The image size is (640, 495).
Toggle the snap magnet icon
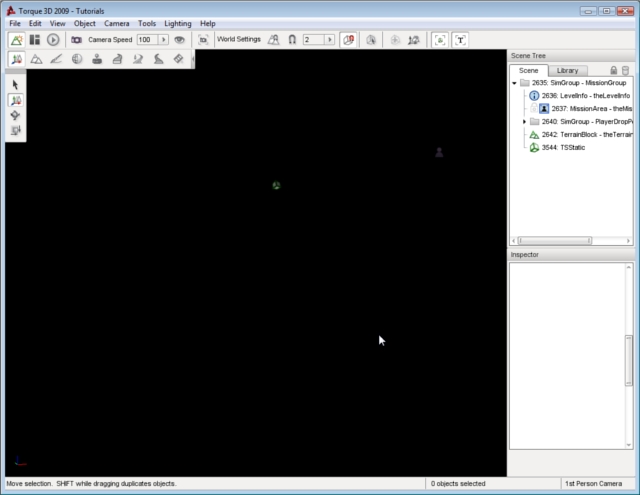291,40
